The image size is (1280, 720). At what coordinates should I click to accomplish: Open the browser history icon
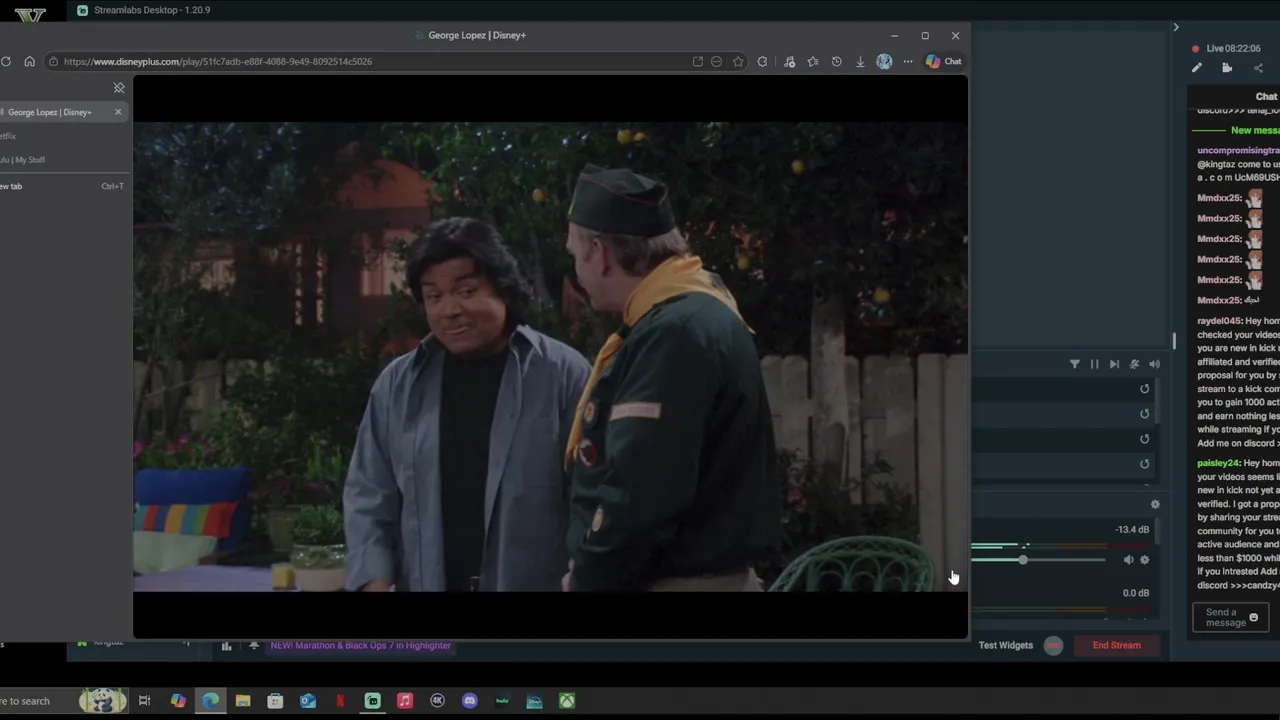pos(836,61)
